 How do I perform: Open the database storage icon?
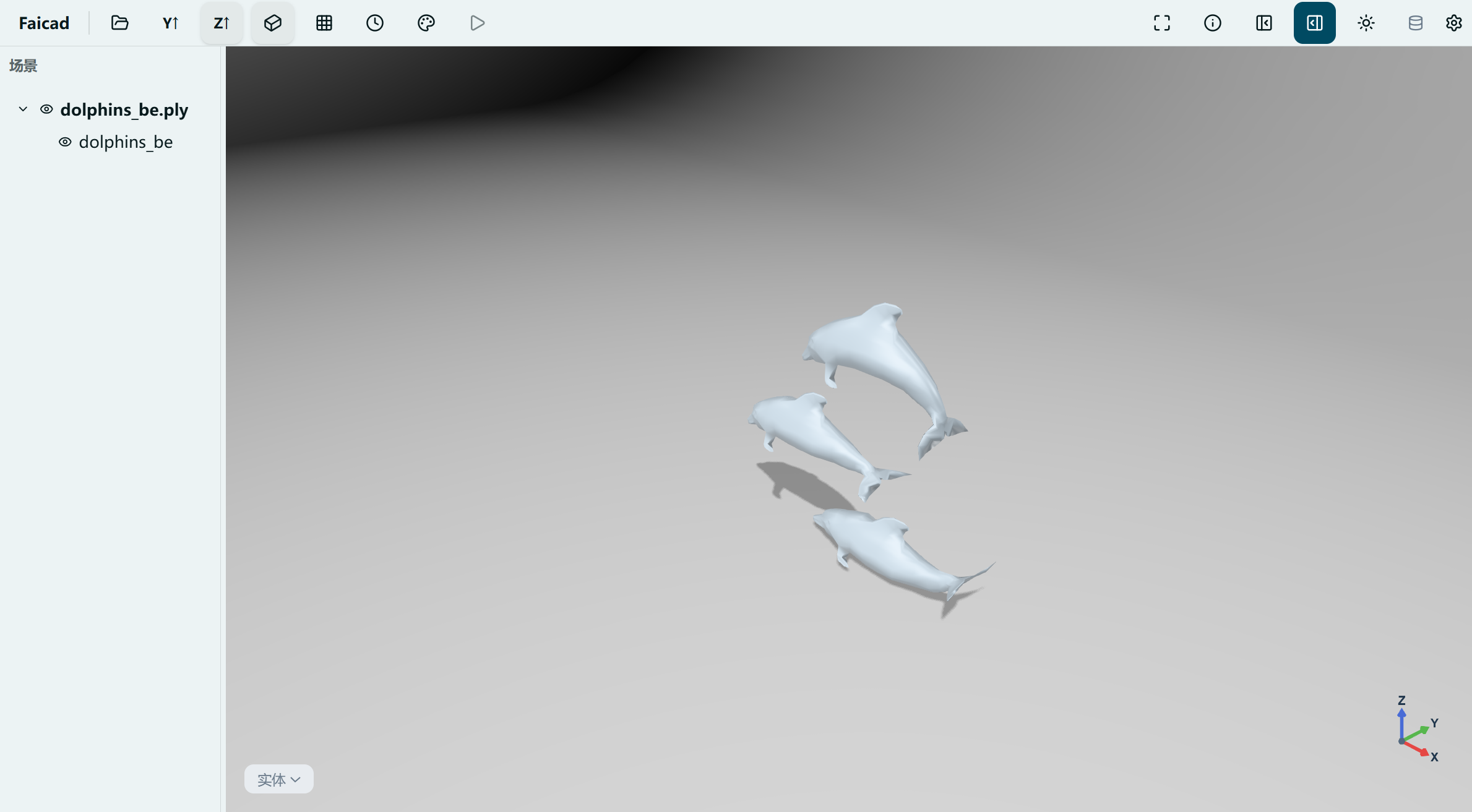coord(1416,23)
